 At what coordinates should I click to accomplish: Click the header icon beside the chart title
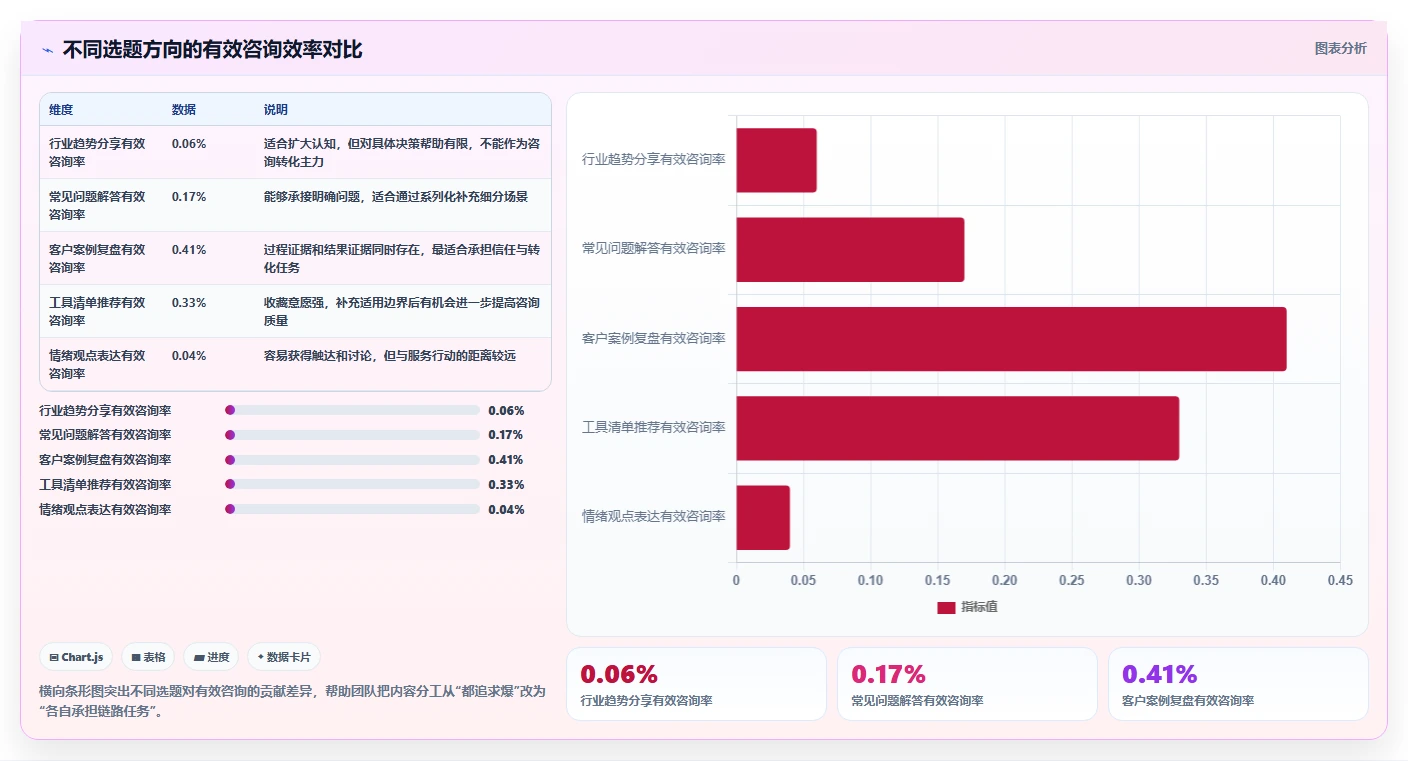point(48,50)
